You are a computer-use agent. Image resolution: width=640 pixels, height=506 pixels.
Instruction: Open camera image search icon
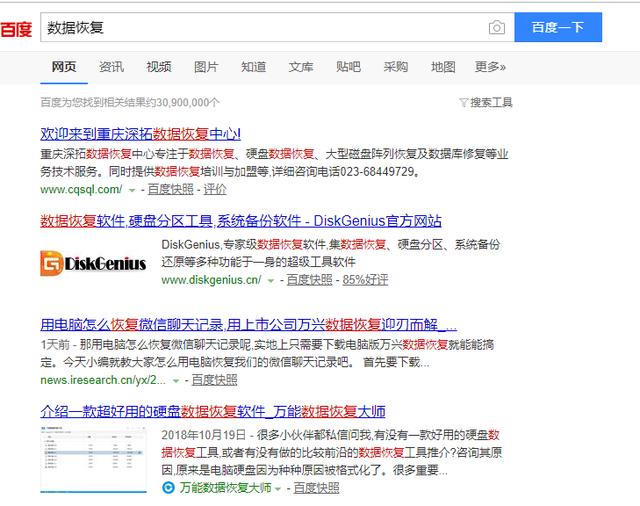click(496, 27)
